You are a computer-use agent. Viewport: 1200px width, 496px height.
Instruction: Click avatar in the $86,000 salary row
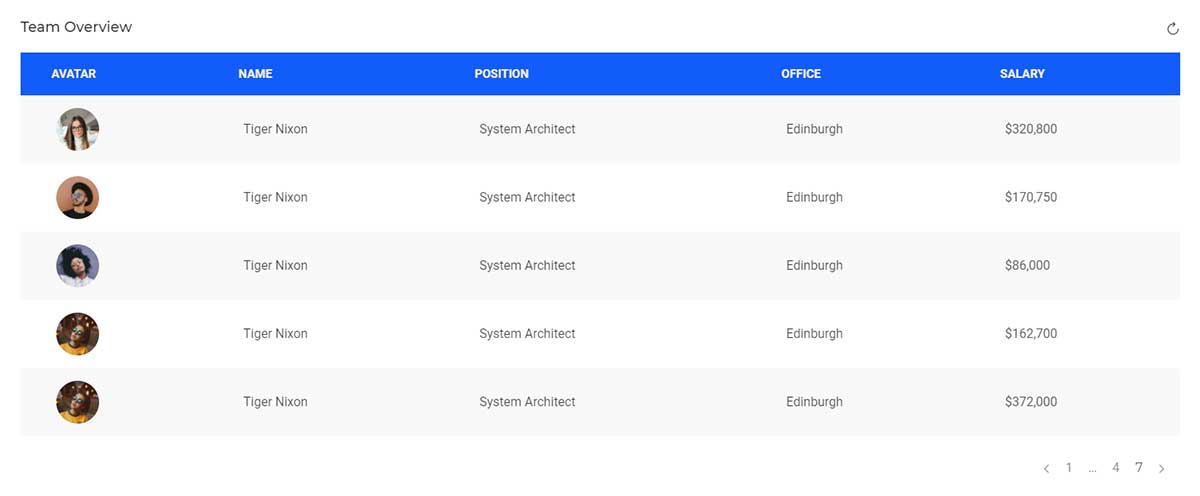(78, 265)
